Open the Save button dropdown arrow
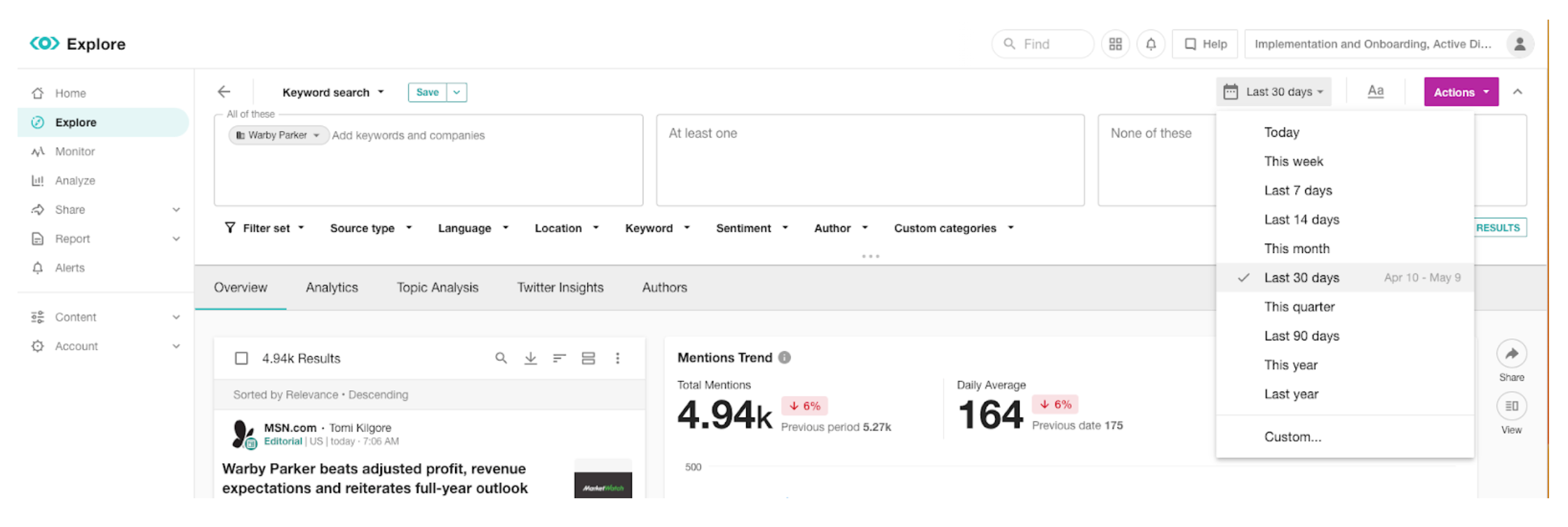 click(x=457, y=93)
